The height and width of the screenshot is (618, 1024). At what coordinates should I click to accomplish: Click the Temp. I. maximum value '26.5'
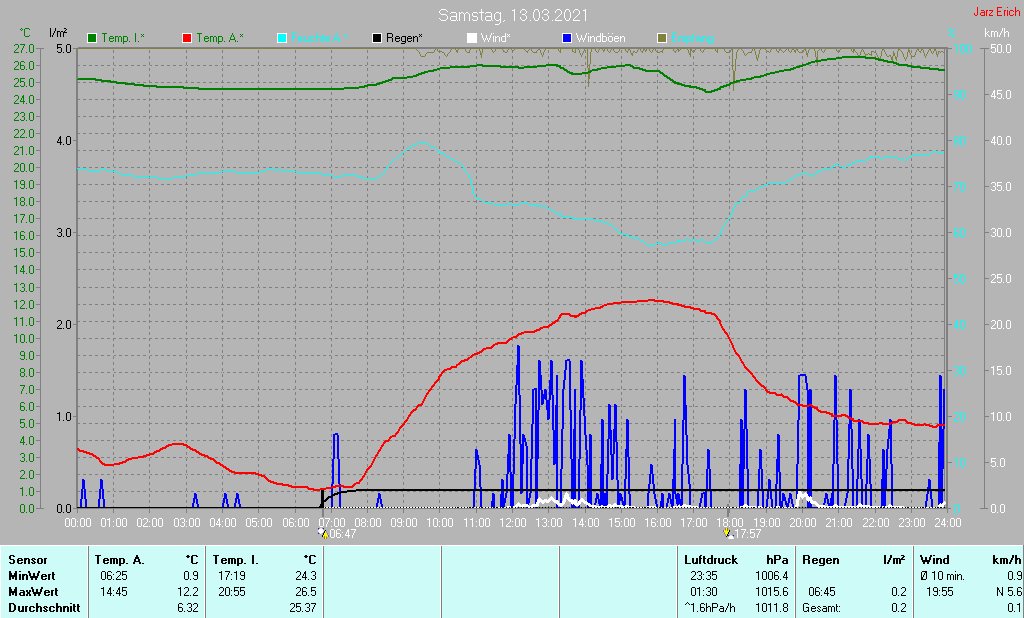(306, 592)
